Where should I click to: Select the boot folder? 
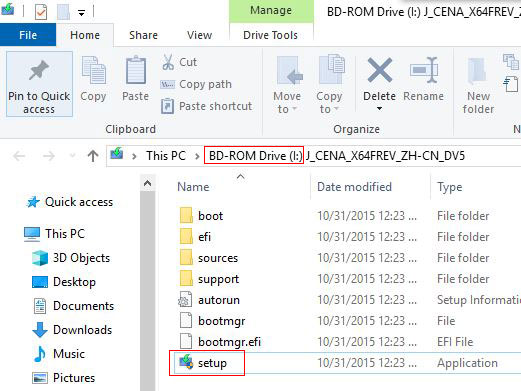point(210,216)
